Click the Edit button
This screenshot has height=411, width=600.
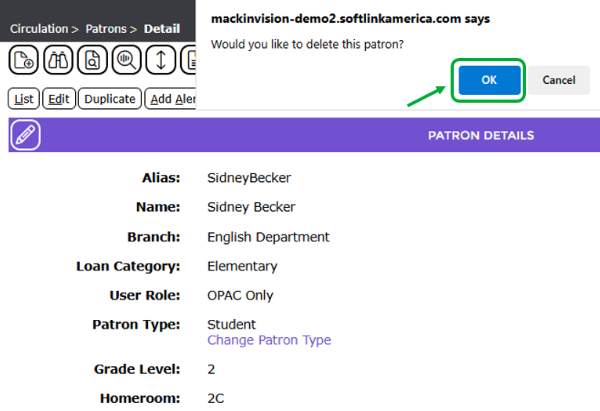click(59, 99)
